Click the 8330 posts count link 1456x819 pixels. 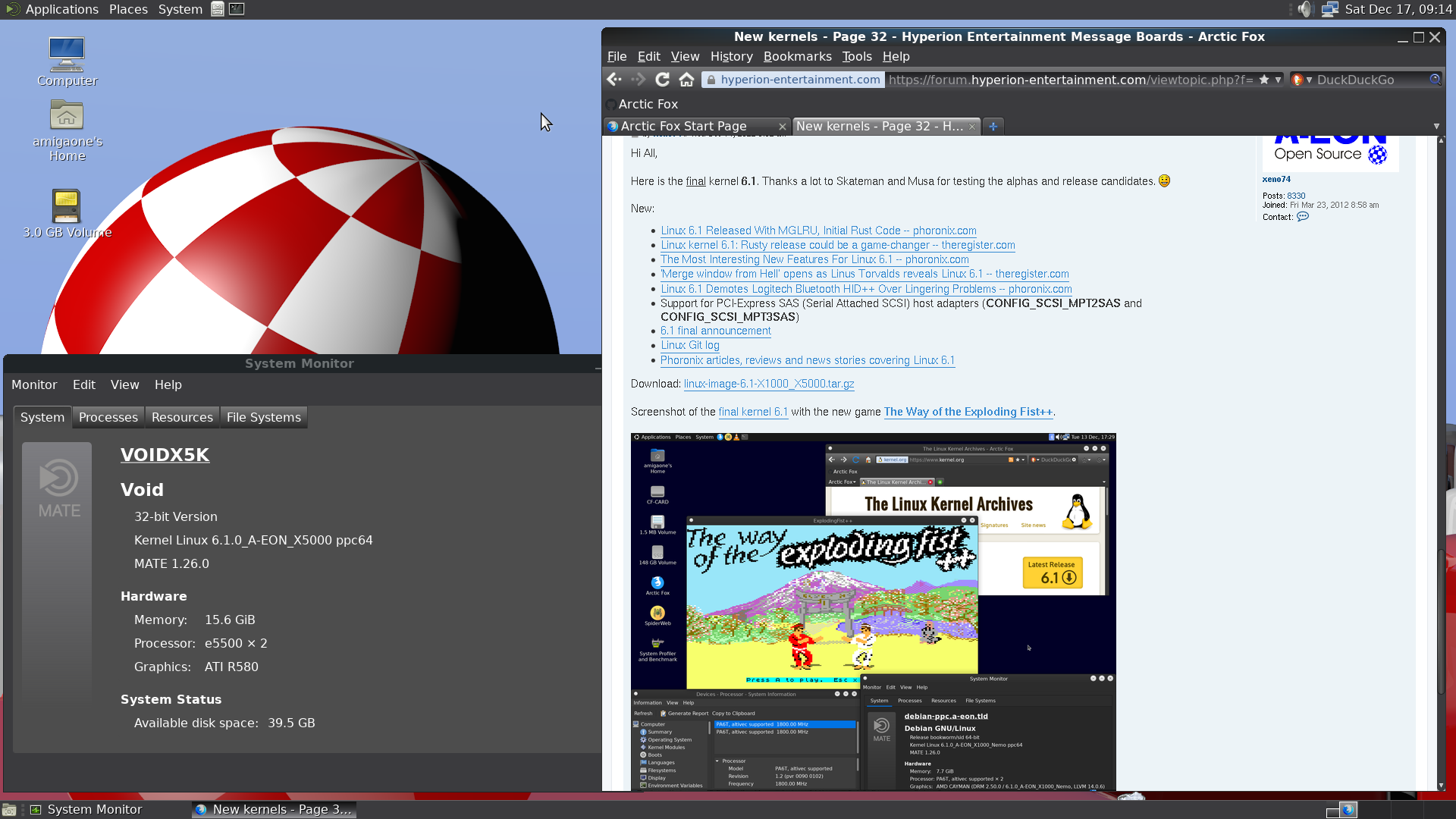(x=1296, y=196)
